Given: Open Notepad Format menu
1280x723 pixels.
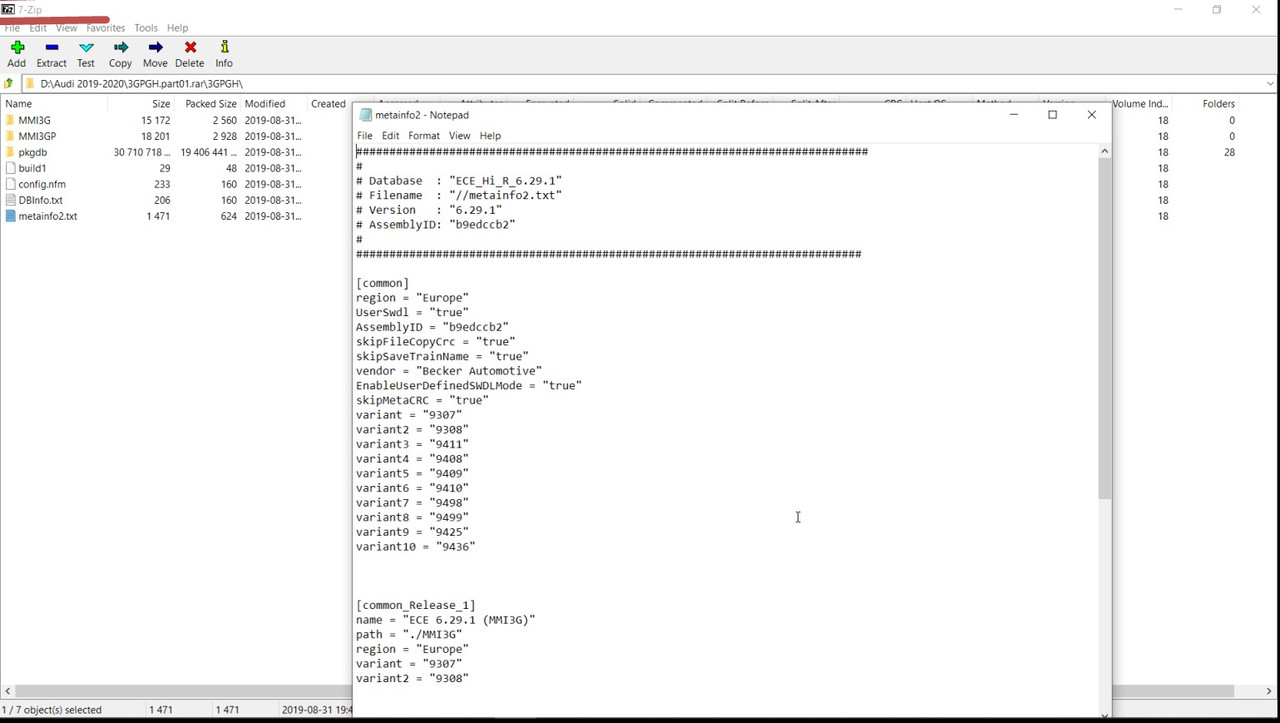Looking at the screenshot, I should pos(424,136).
